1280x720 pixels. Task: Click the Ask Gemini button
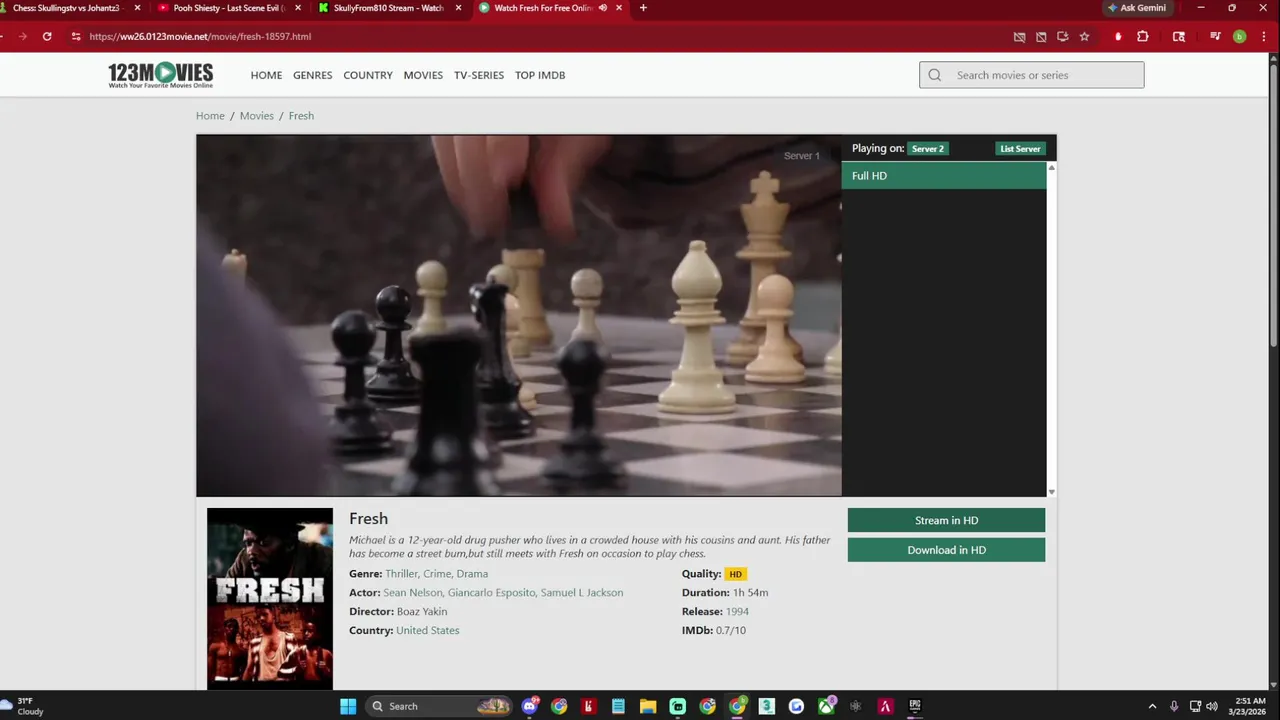pos(1136,8)
